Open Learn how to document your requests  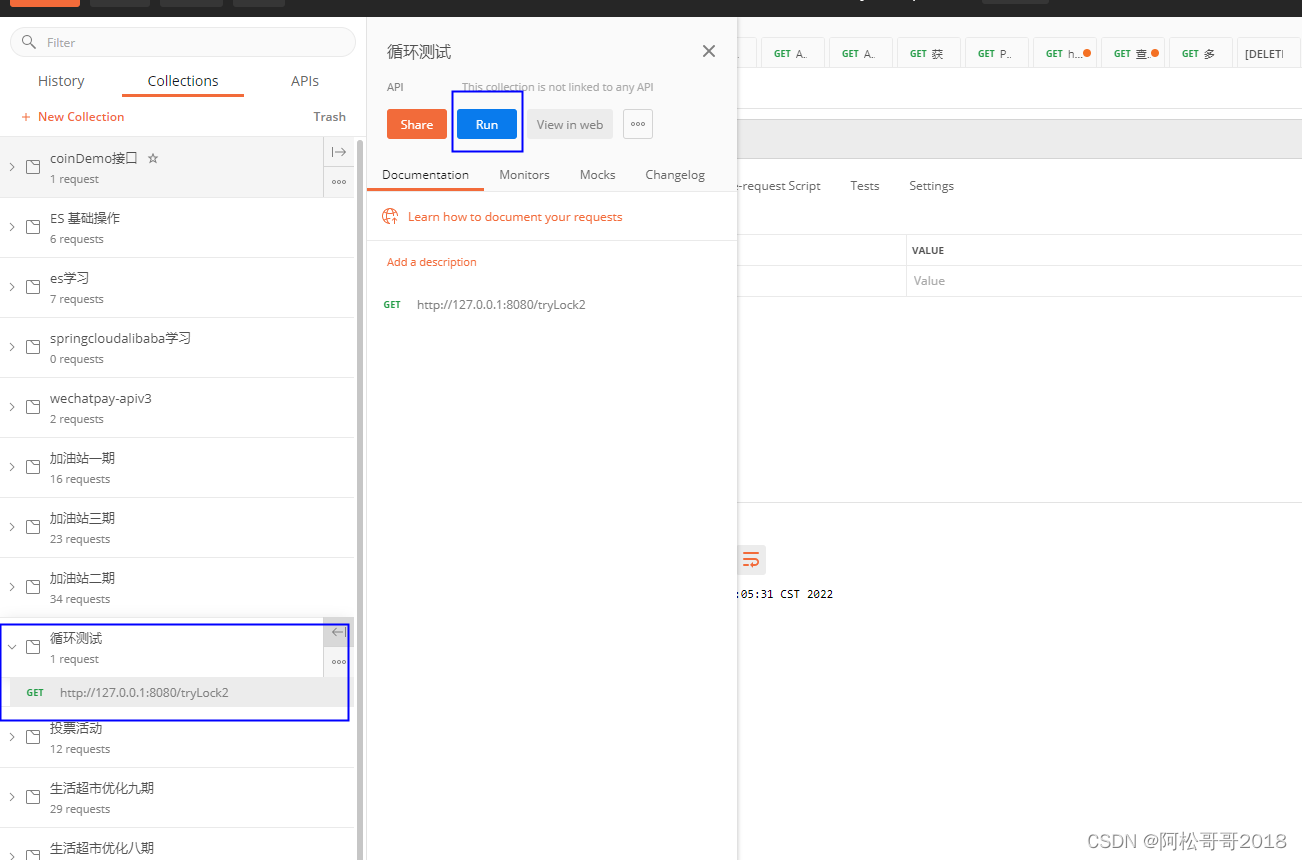(x=515, y=217)
